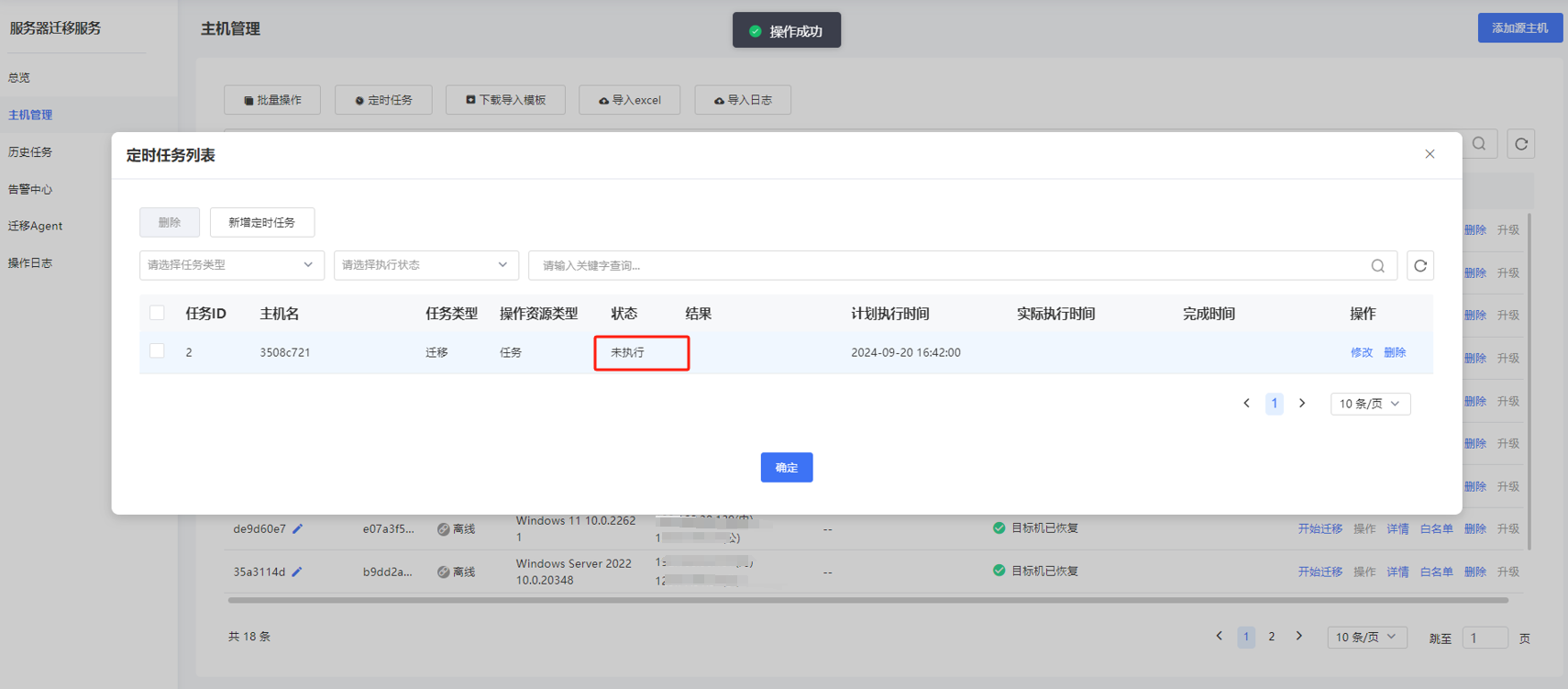This screenshot has width=1568, height=689.
Task: Click the 离线 status for host 35a3114d
Action: point(457,572)
